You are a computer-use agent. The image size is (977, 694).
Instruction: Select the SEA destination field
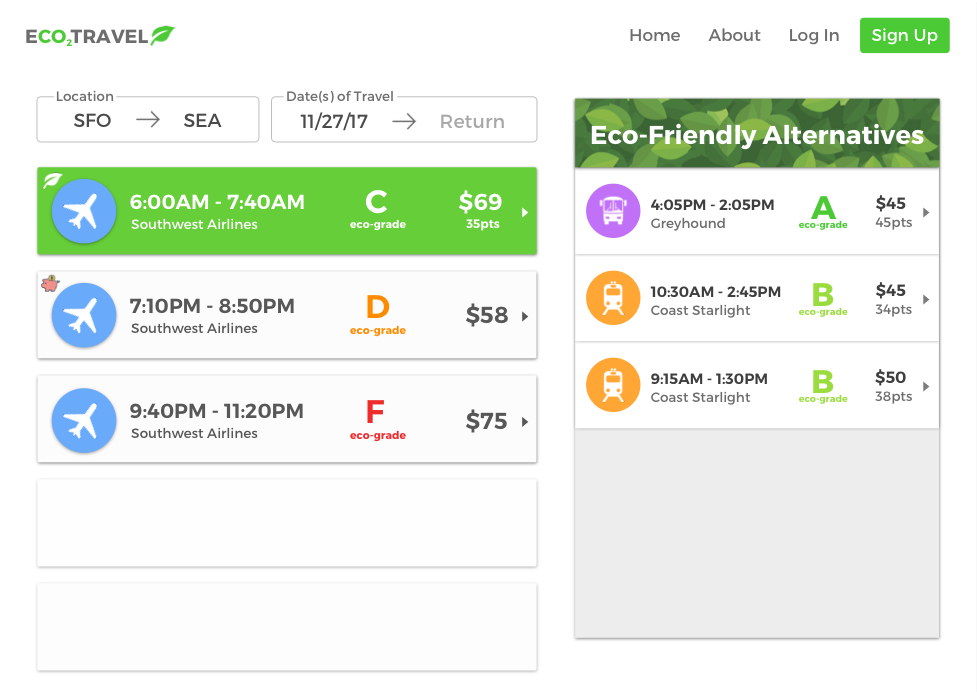202,121
